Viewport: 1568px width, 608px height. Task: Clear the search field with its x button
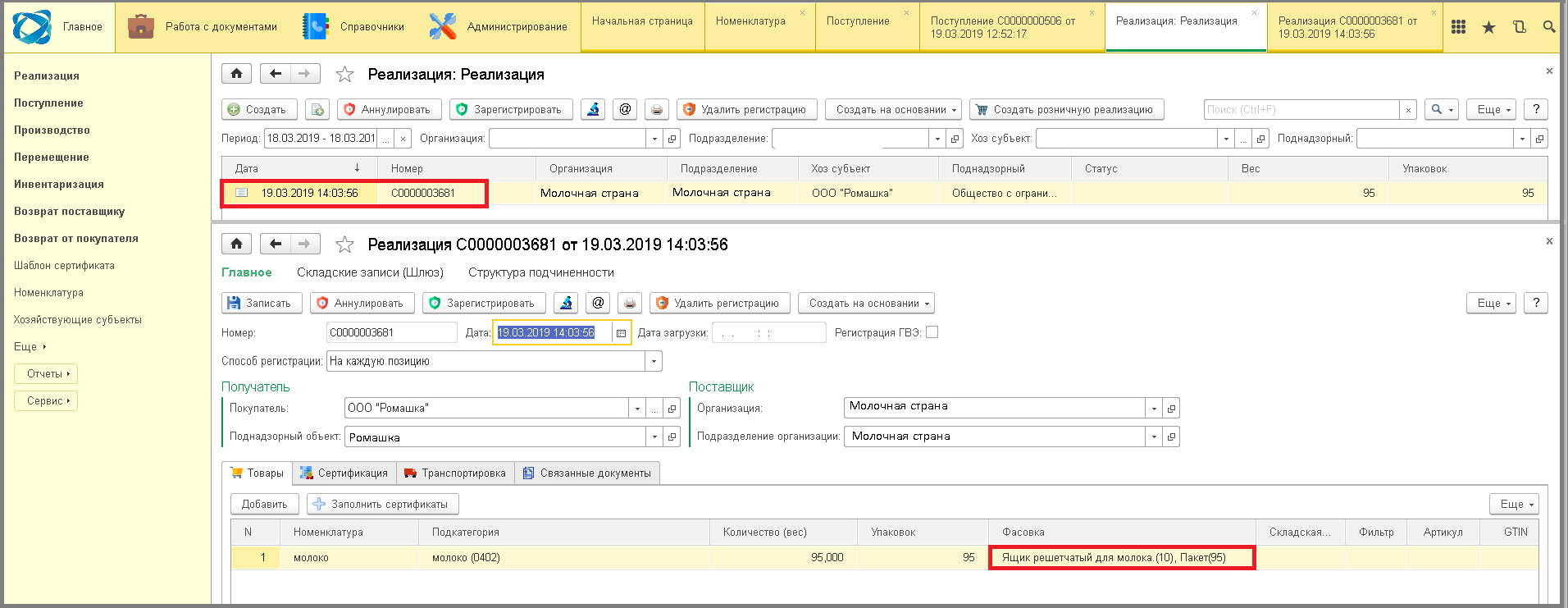(1408, 110)
